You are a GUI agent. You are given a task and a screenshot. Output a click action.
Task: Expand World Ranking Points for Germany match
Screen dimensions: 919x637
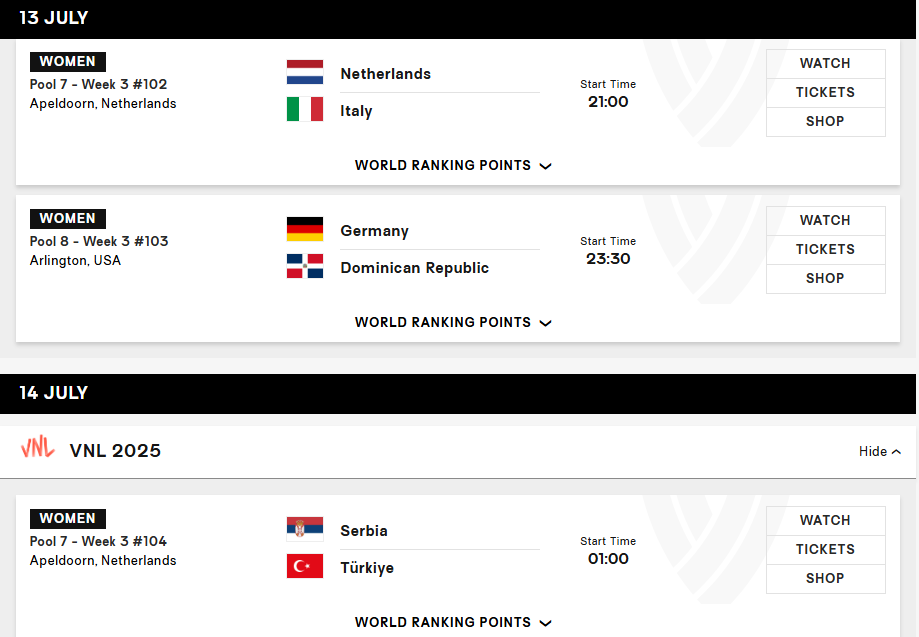click(453, 322)
